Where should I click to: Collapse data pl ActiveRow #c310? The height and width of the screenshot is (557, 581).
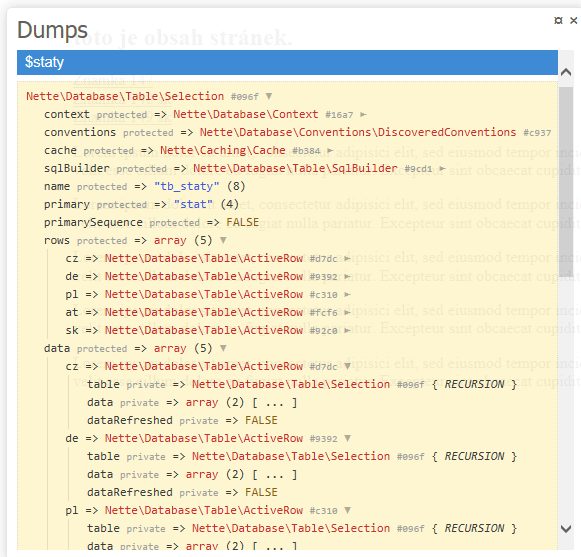coord(347,510)
